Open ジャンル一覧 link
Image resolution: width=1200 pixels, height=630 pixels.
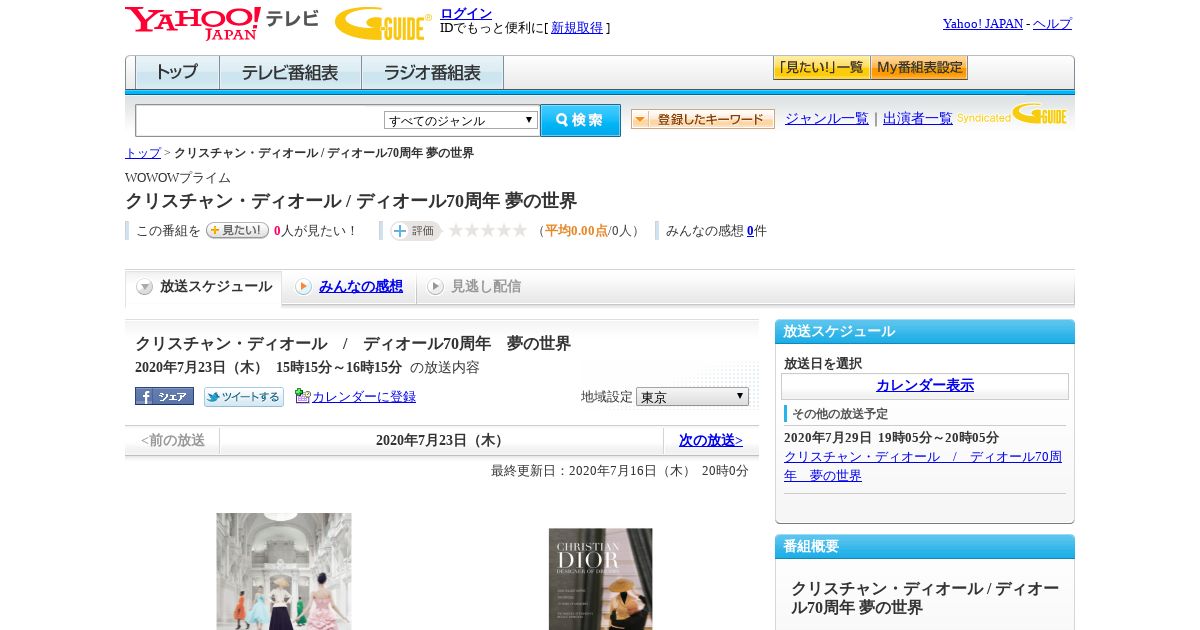[x=827, y=118]
